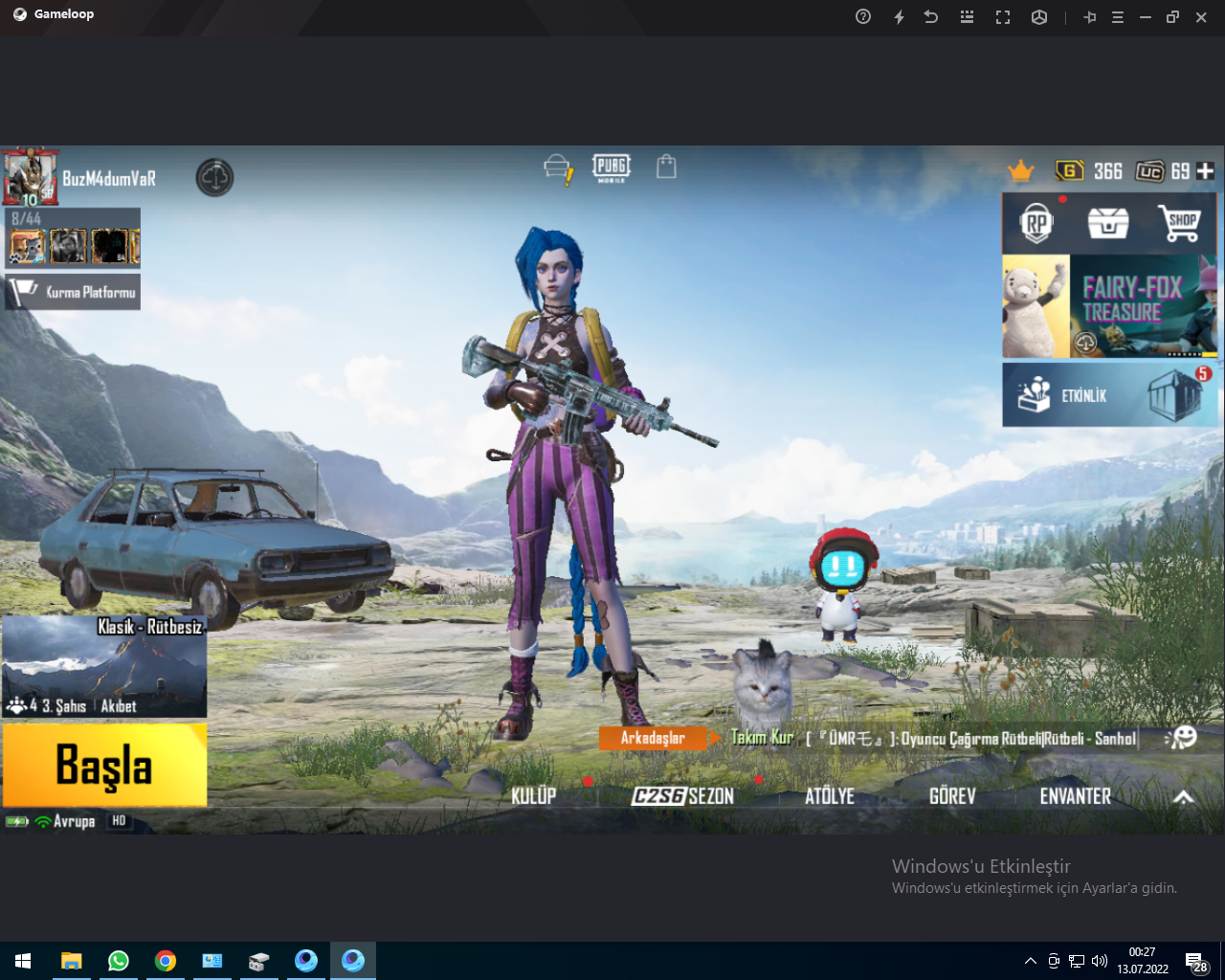Screen dimensions: 1225x980
Task: Open the KULÜP tab
Action: point(533,796)
